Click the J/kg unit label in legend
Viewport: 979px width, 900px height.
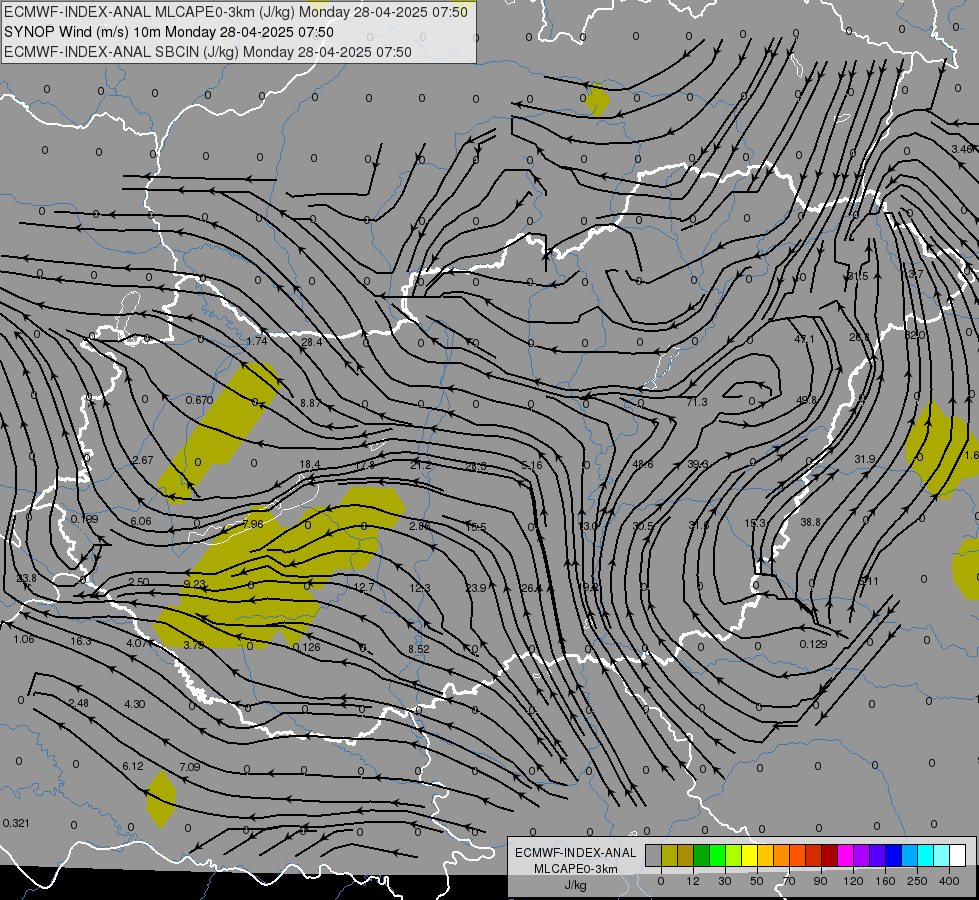click(576, 885)
